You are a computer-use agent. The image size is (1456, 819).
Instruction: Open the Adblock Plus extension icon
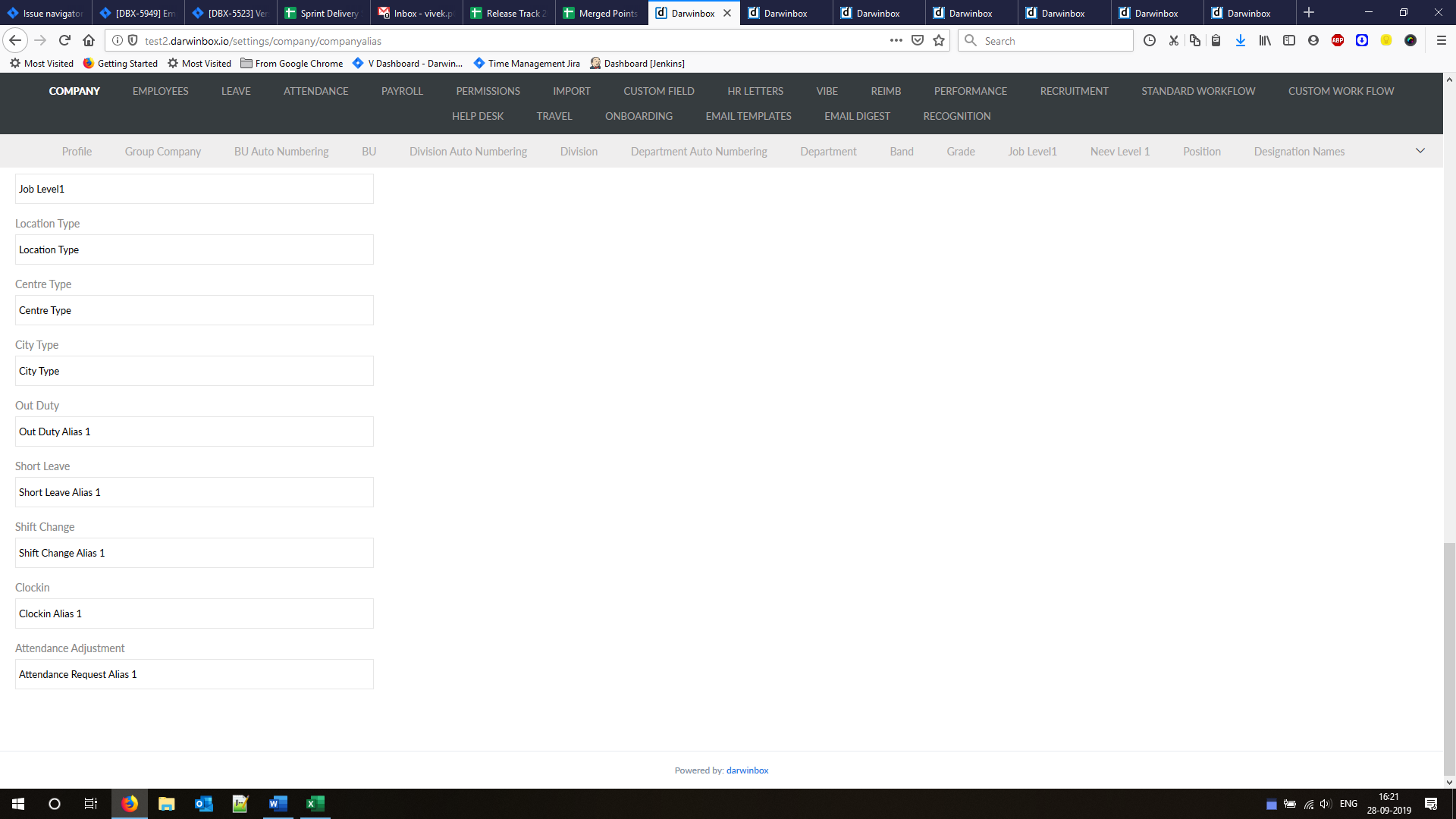[x=1338, y=41]
